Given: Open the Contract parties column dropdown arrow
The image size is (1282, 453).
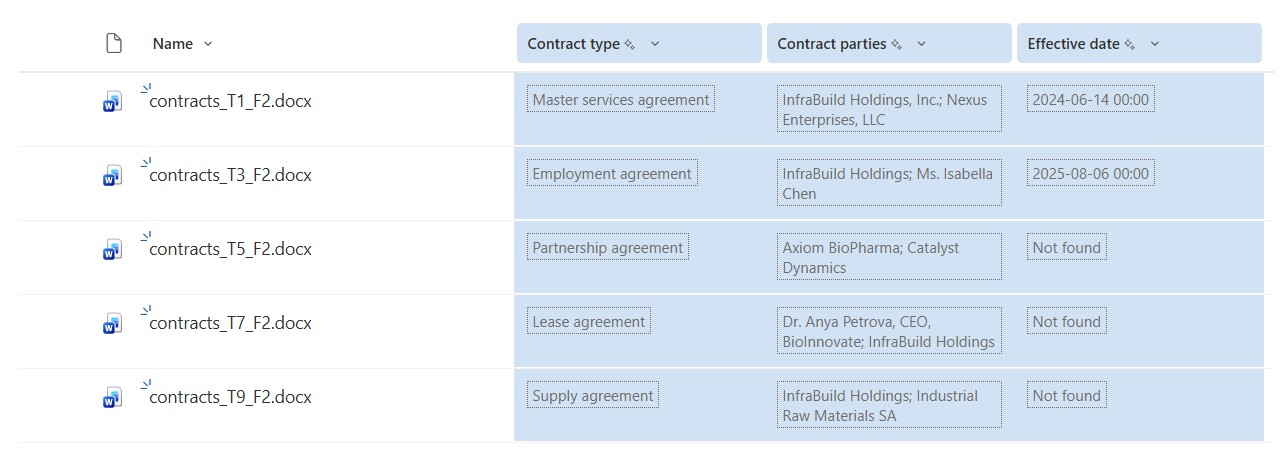Looking at the screenshot, I should pos(921,44).
